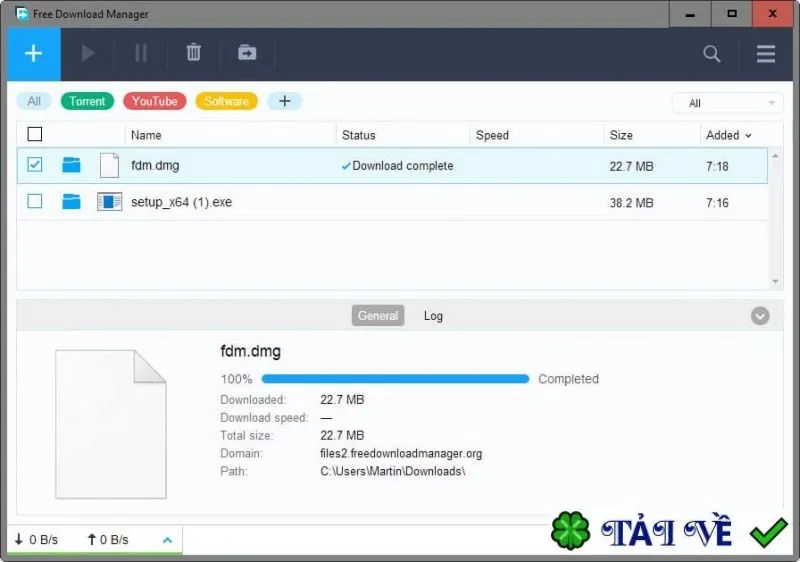The height and width of the screenshot is (562, 800).
Task: Add a new tag with plus pill
Action: click(x=285, y=101)
